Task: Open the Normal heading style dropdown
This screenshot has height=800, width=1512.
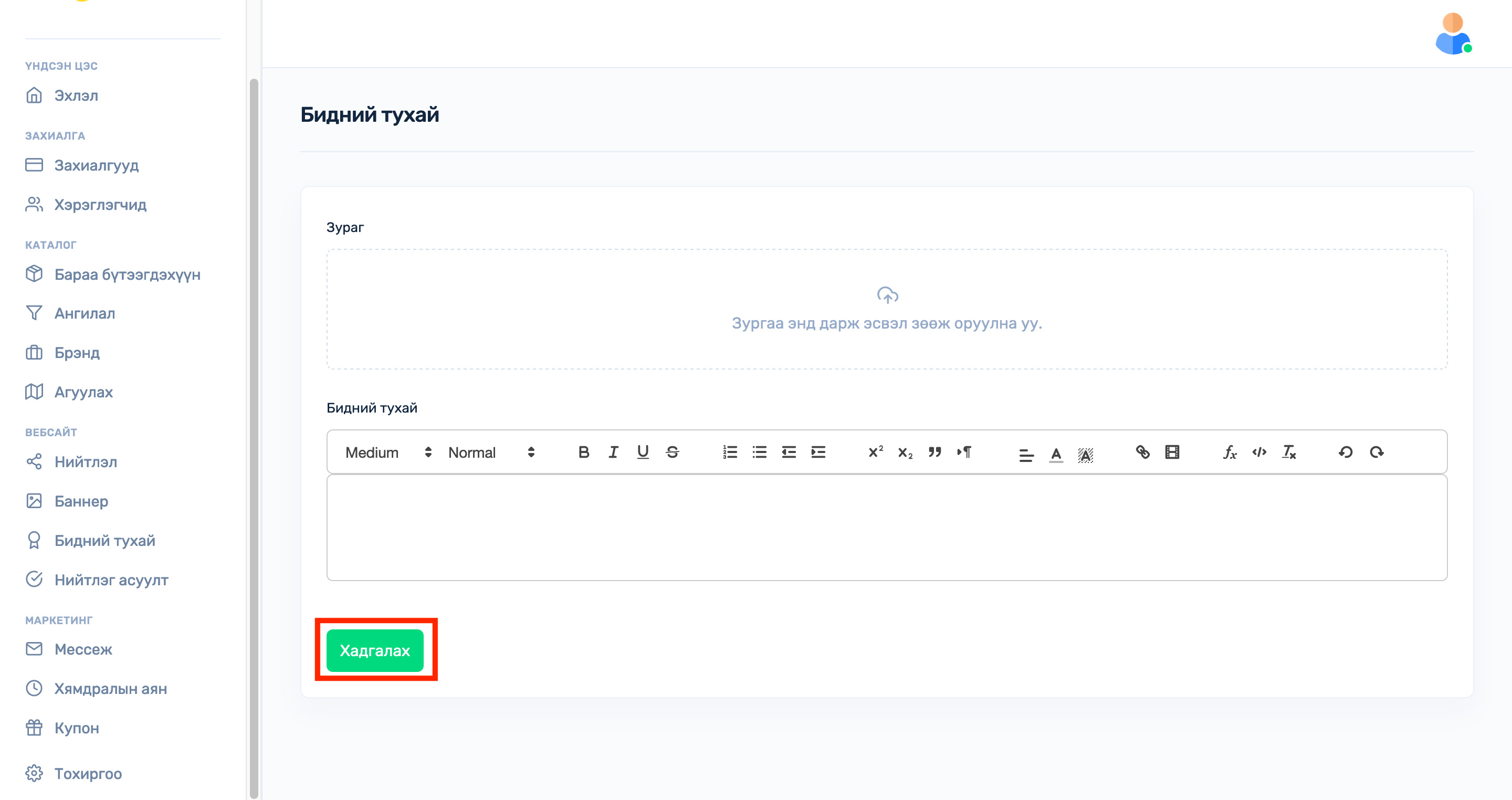Action: 491,452
